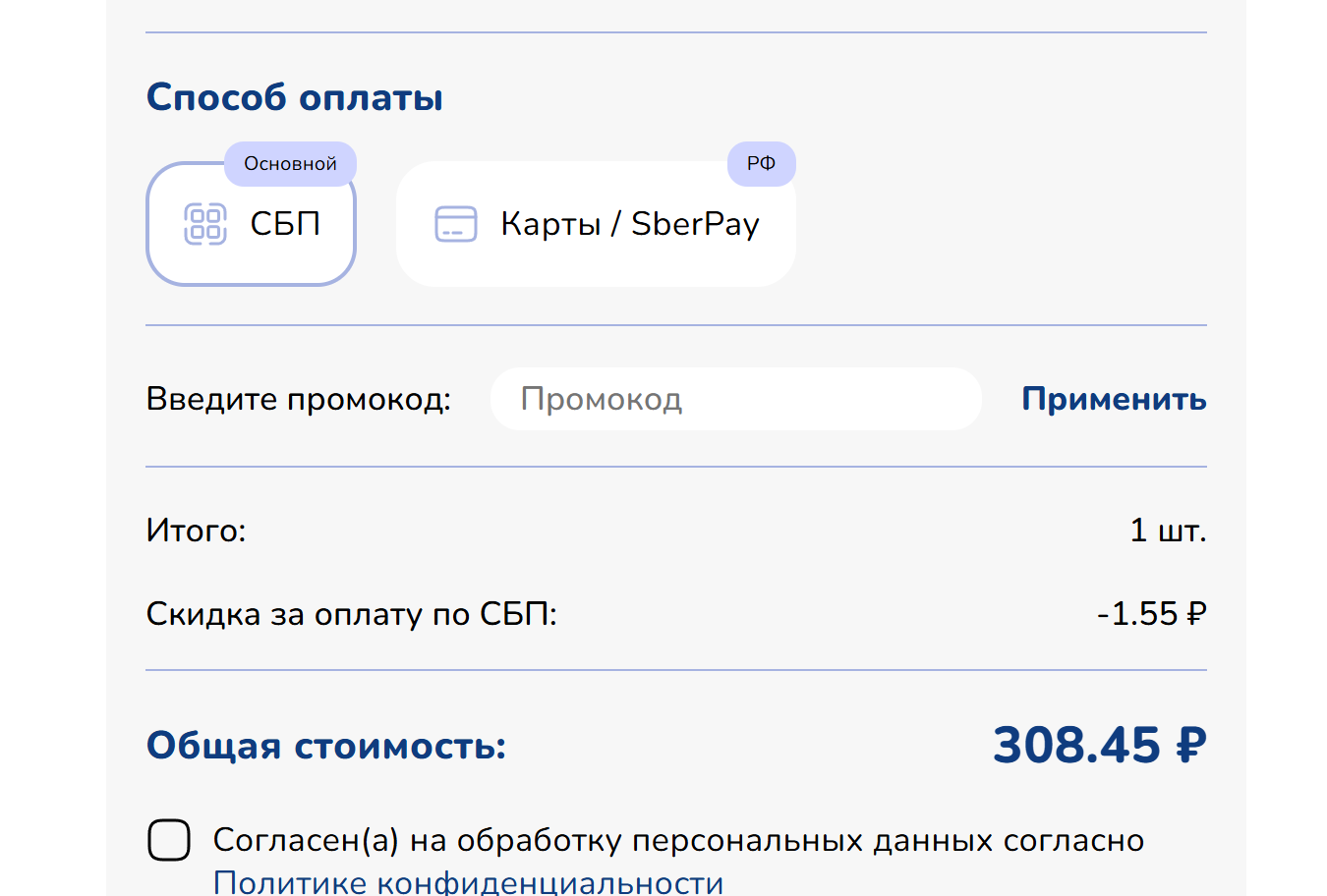
Task: Focus the Промокод input field
Action: [735, 399]
